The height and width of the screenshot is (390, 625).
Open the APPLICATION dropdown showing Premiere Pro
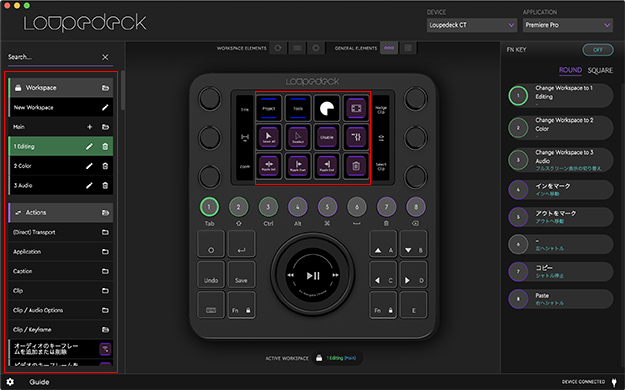tap(568, 25)
